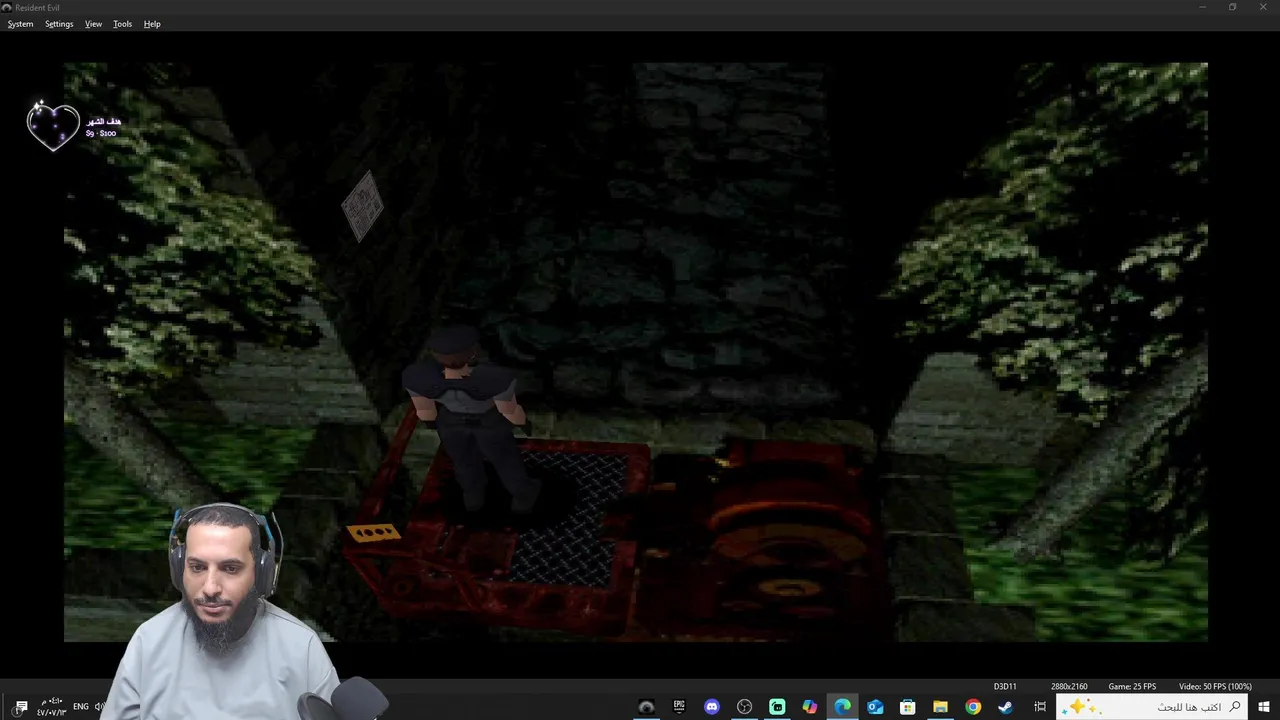
Task: Open the green Streamlabs taskbar icon
Action: (x=777, y=707)
